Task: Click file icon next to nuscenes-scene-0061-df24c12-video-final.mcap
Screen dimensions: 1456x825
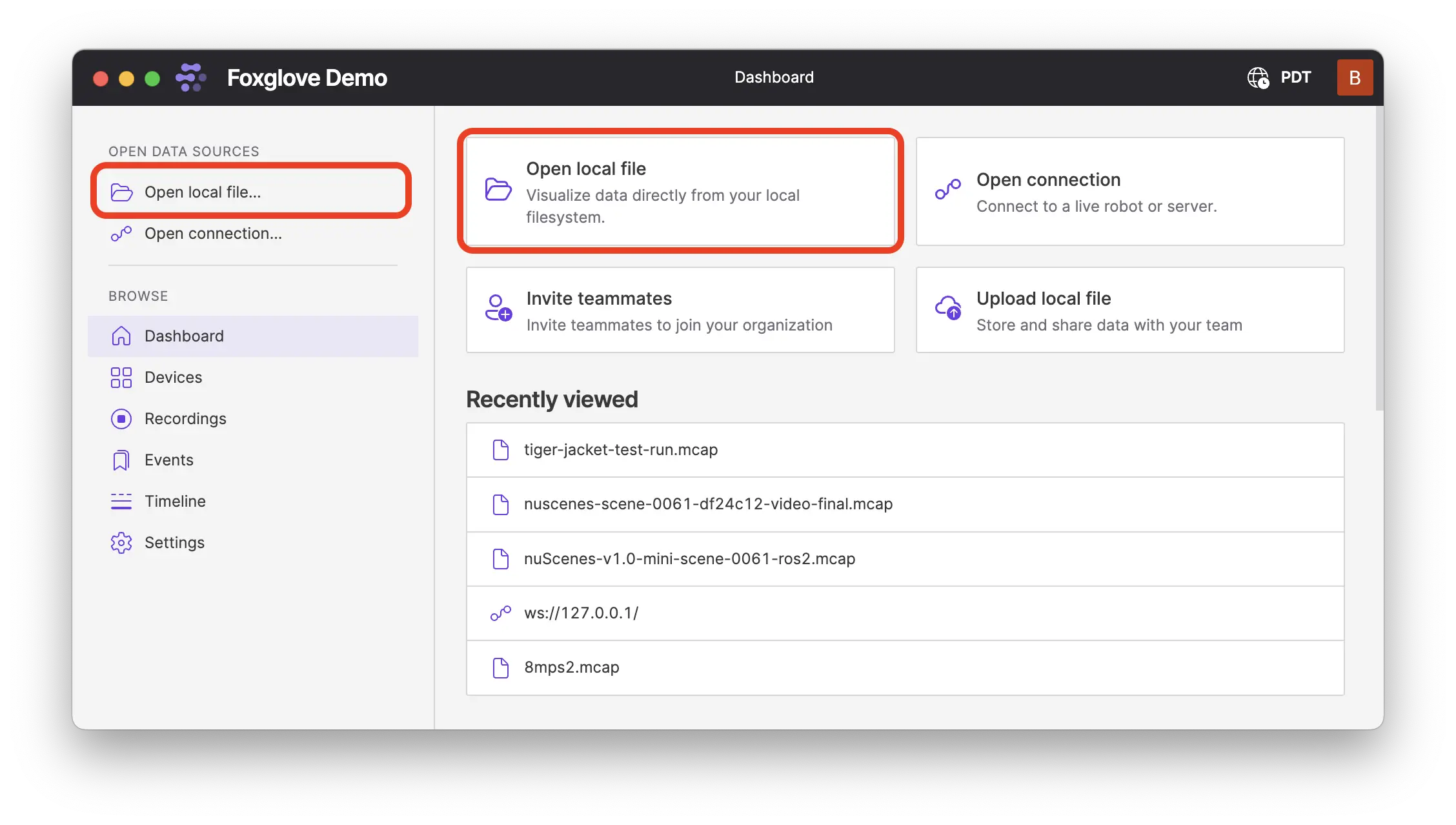Action: pyautogui.click(x=501, y=504)
